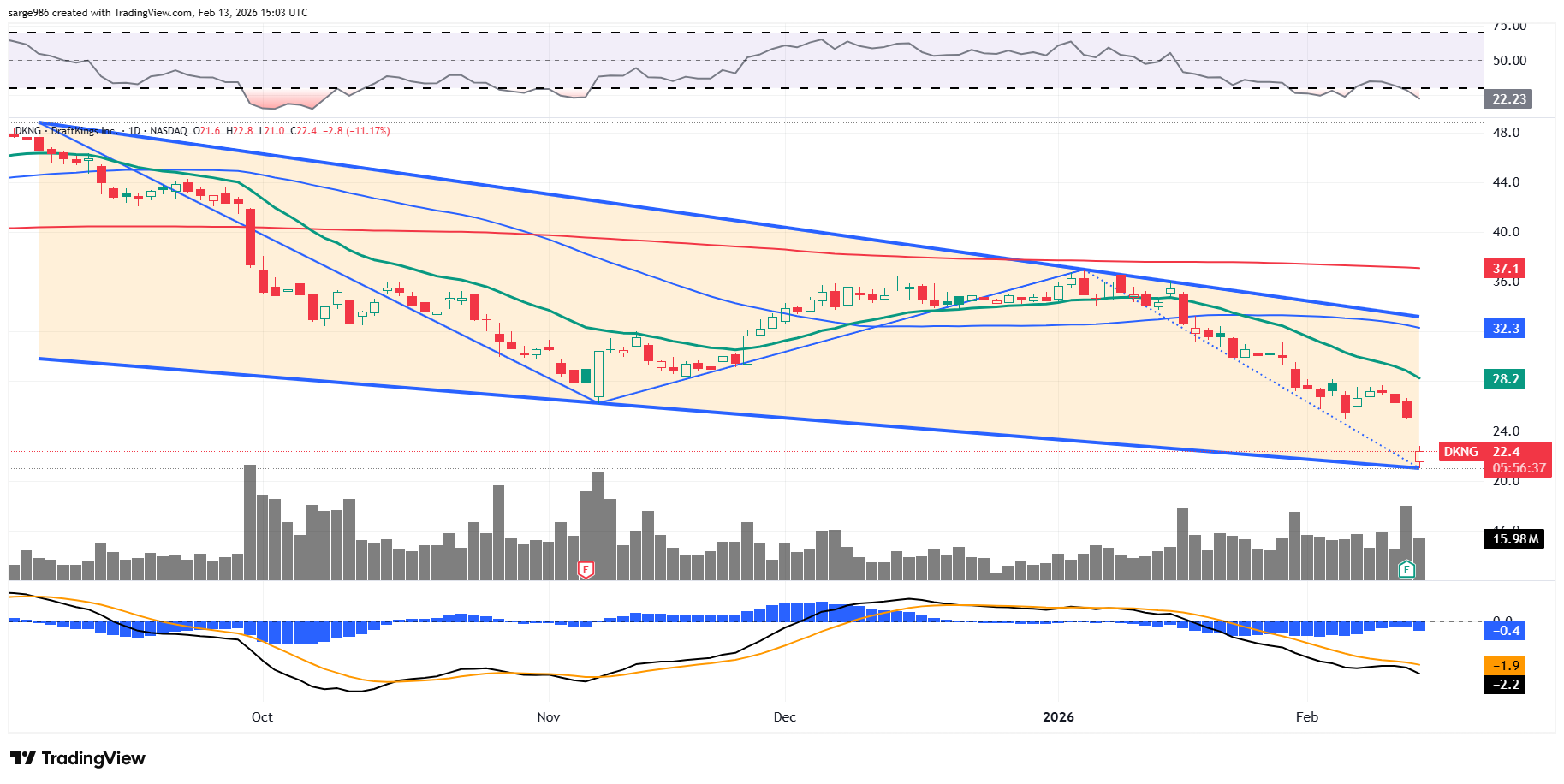
Task: Click the green earnings E marker in February
Action: click(x=1406, y=569)
